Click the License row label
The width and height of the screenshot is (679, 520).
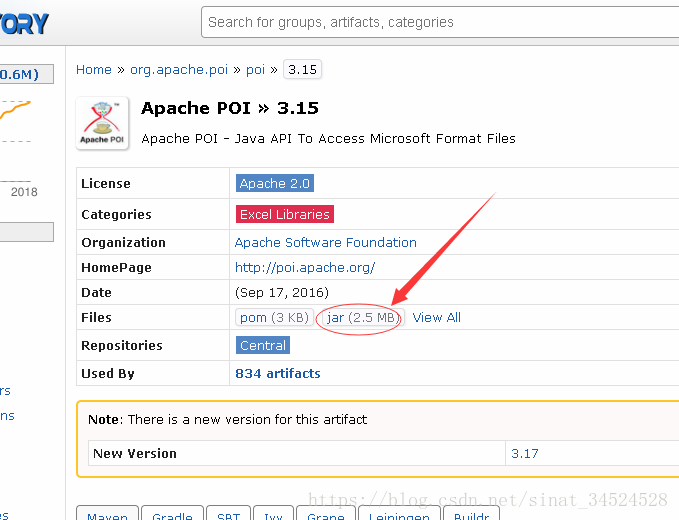(106, 184)
